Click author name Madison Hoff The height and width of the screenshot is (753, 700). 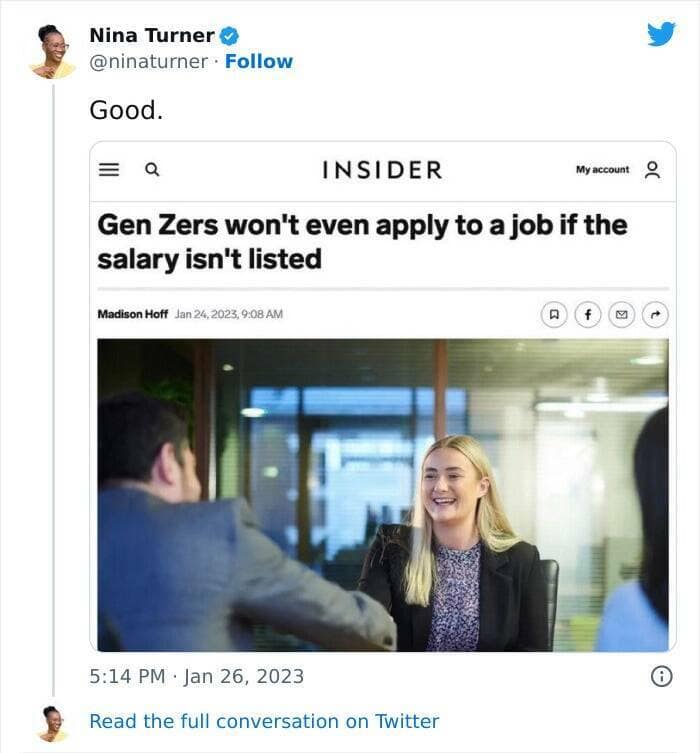(x=132, y=315)
